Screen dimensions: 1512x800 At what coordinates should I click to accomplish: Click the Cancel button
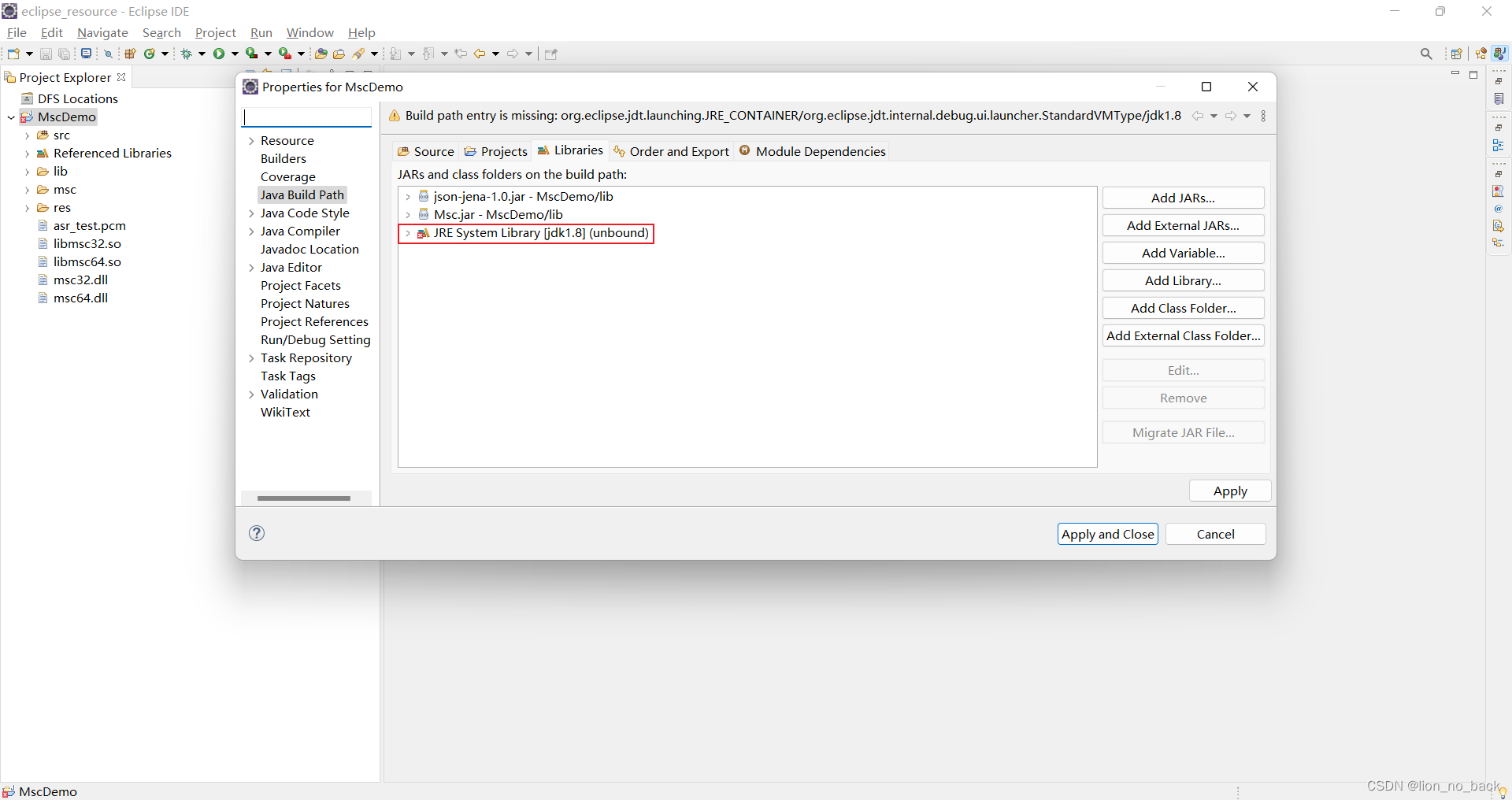pyautogui.click(x=1215, y=534)
